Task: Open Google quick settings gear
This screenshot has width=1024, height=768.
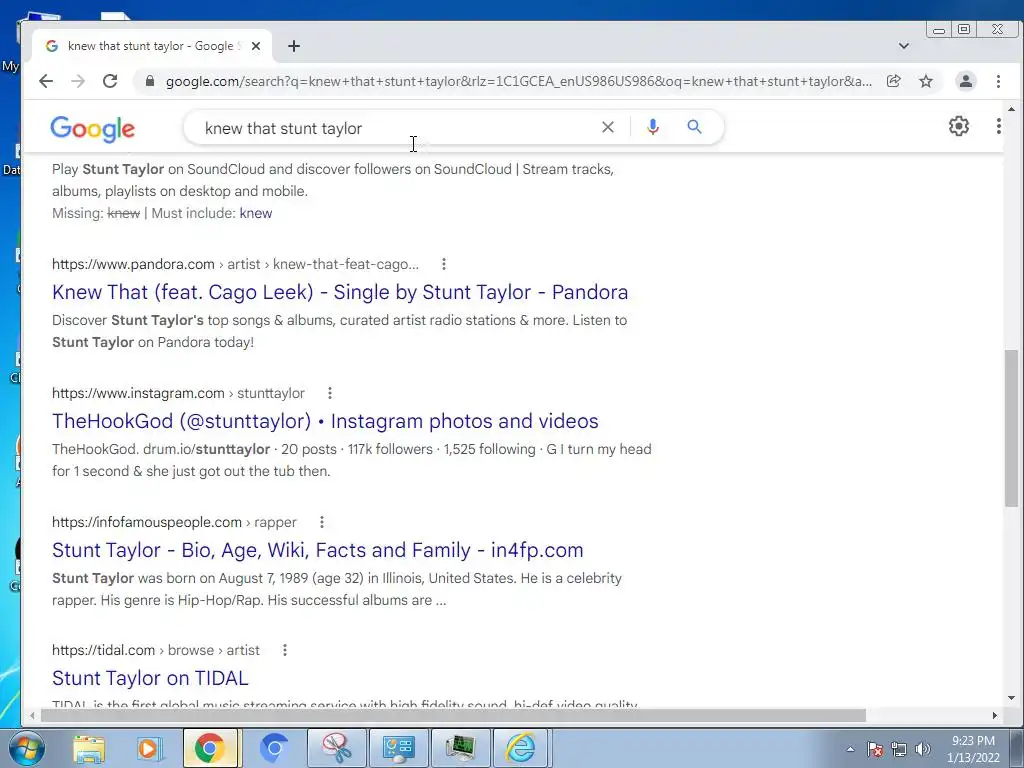Action: (959, 126)
